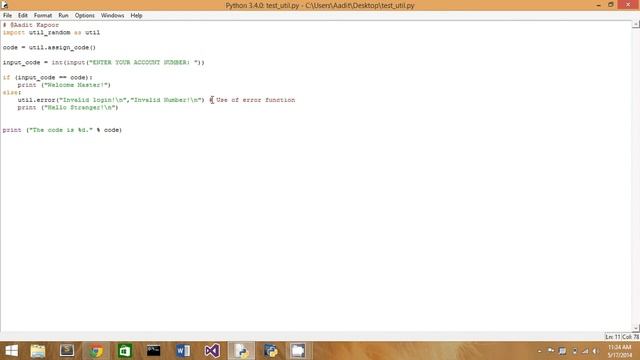The image size is (640, 360).
Task: Switch to the Python IDLE taskbar icon
Action: coord(270,351)
